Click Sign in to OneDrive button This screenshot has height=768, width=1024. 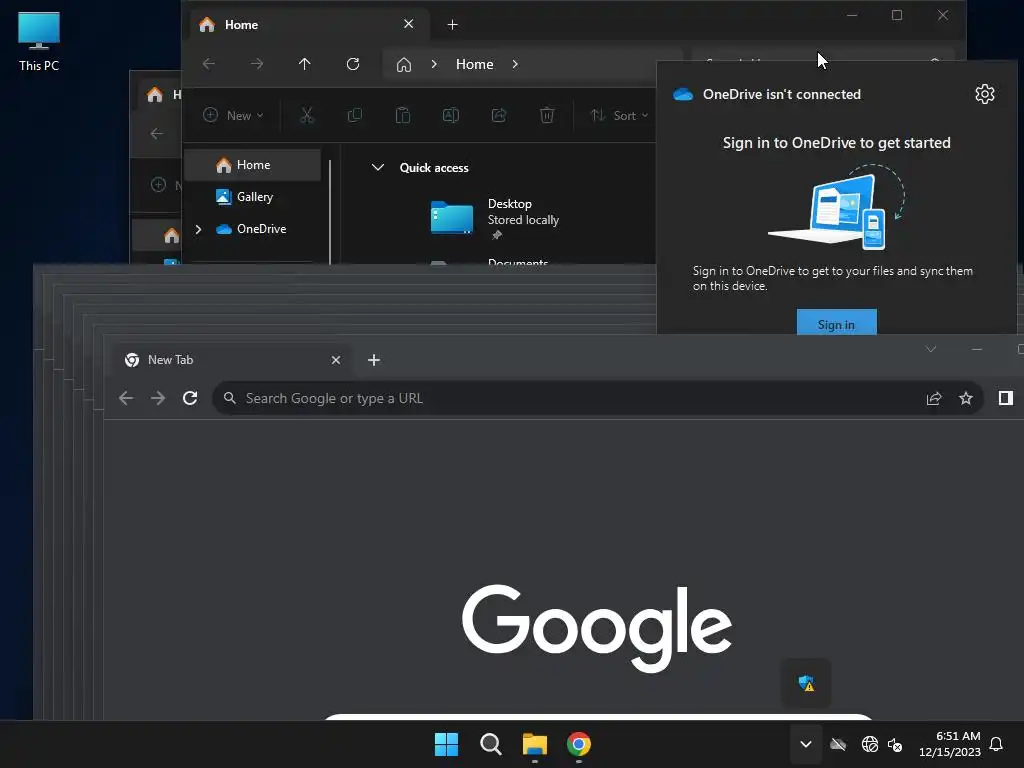(837, 322)
